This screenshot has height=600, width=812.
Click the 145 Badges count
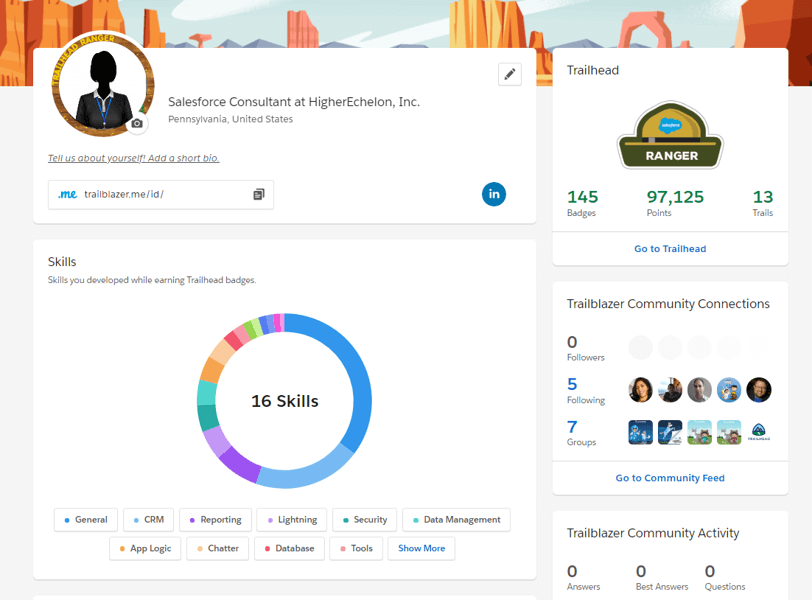click(x=583, y=197)
